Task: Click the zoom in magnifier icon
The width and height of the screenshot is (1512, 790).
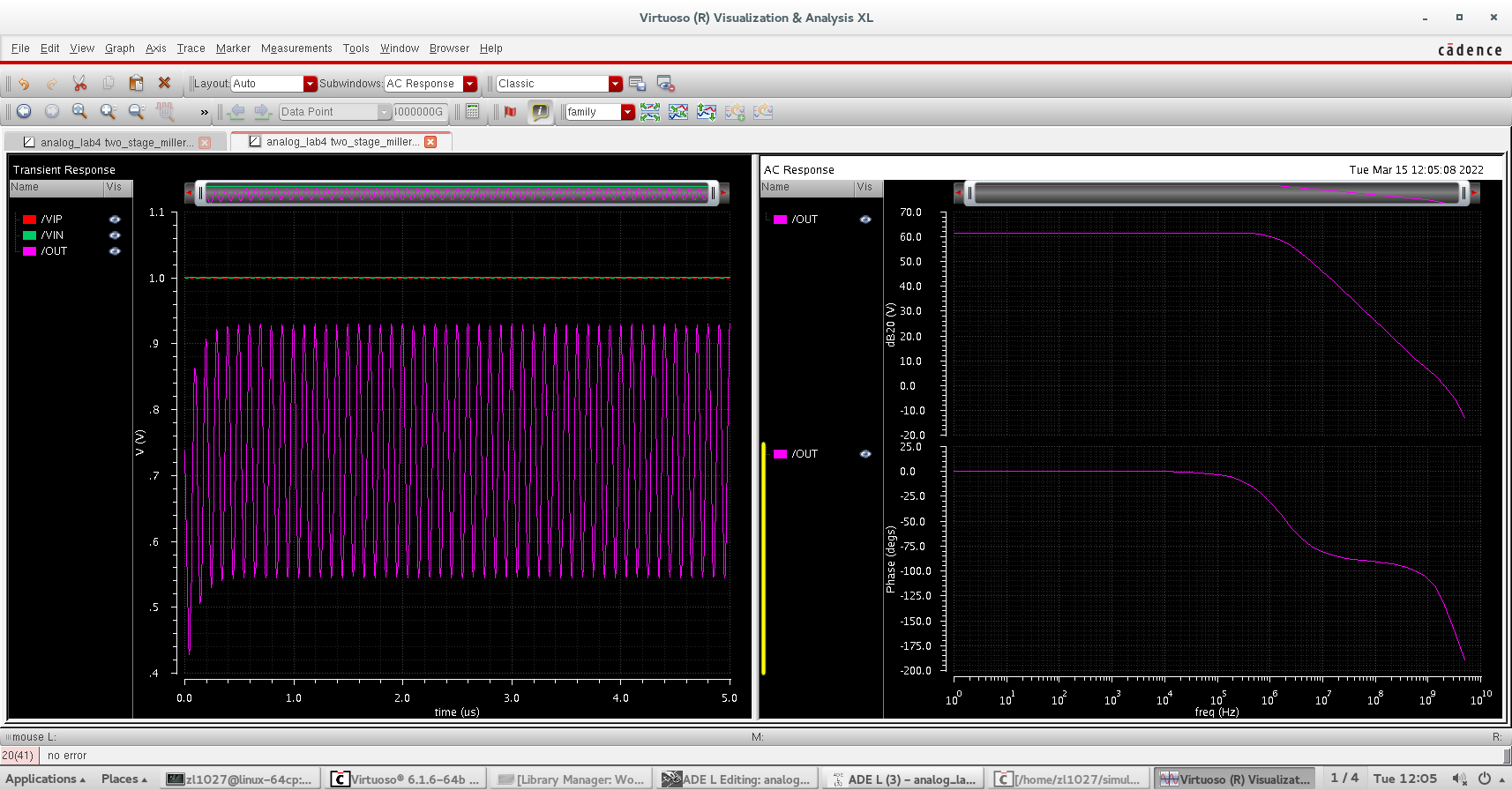Action: click(x=109, y=111)
